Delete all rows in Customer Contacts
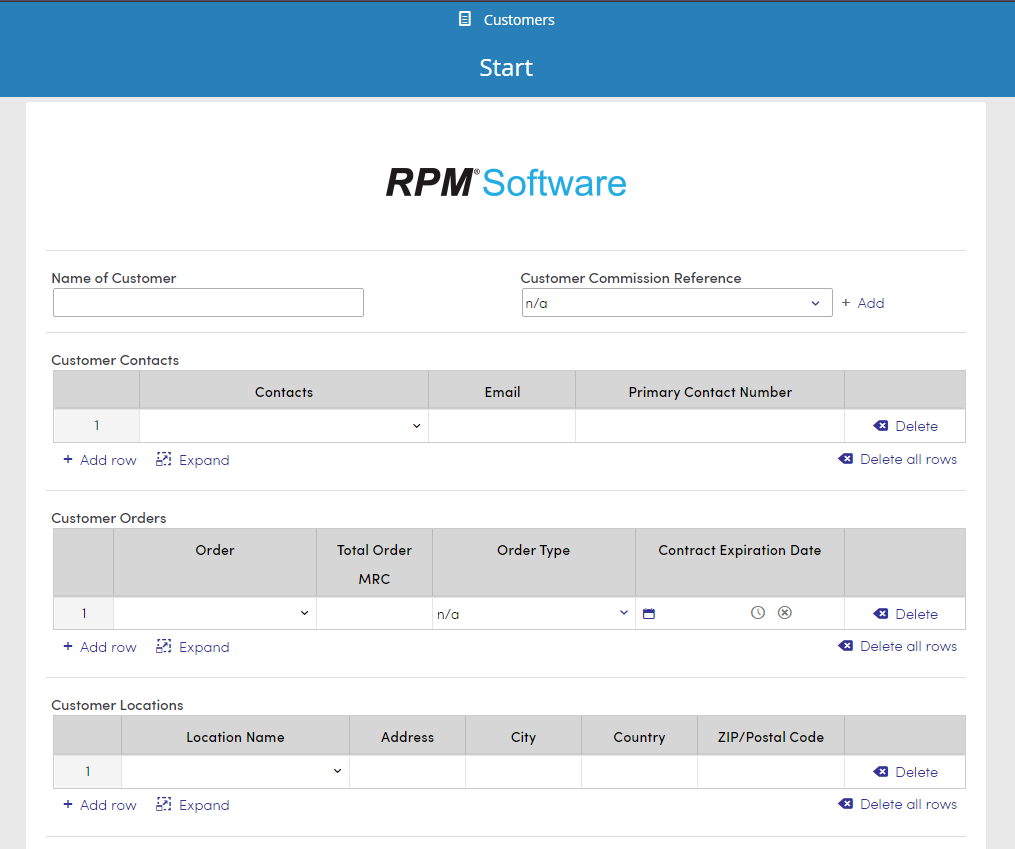The height and width of the screenshot is (849, 1015). [x=897, y=458]
